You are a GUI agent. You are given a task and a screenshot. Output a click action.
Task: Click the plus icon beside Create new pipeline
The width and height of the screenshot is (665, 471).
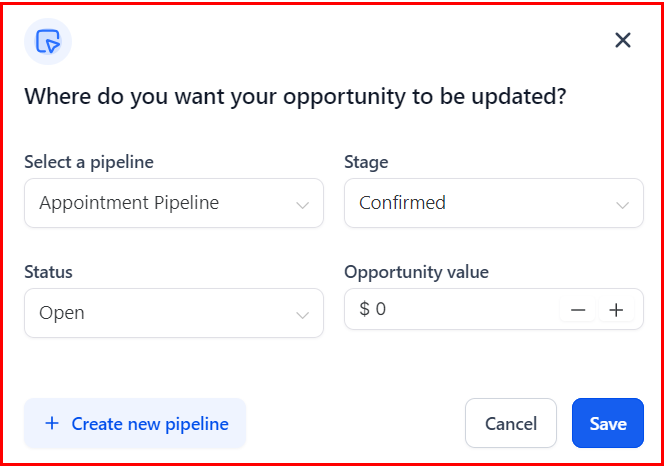52,424
